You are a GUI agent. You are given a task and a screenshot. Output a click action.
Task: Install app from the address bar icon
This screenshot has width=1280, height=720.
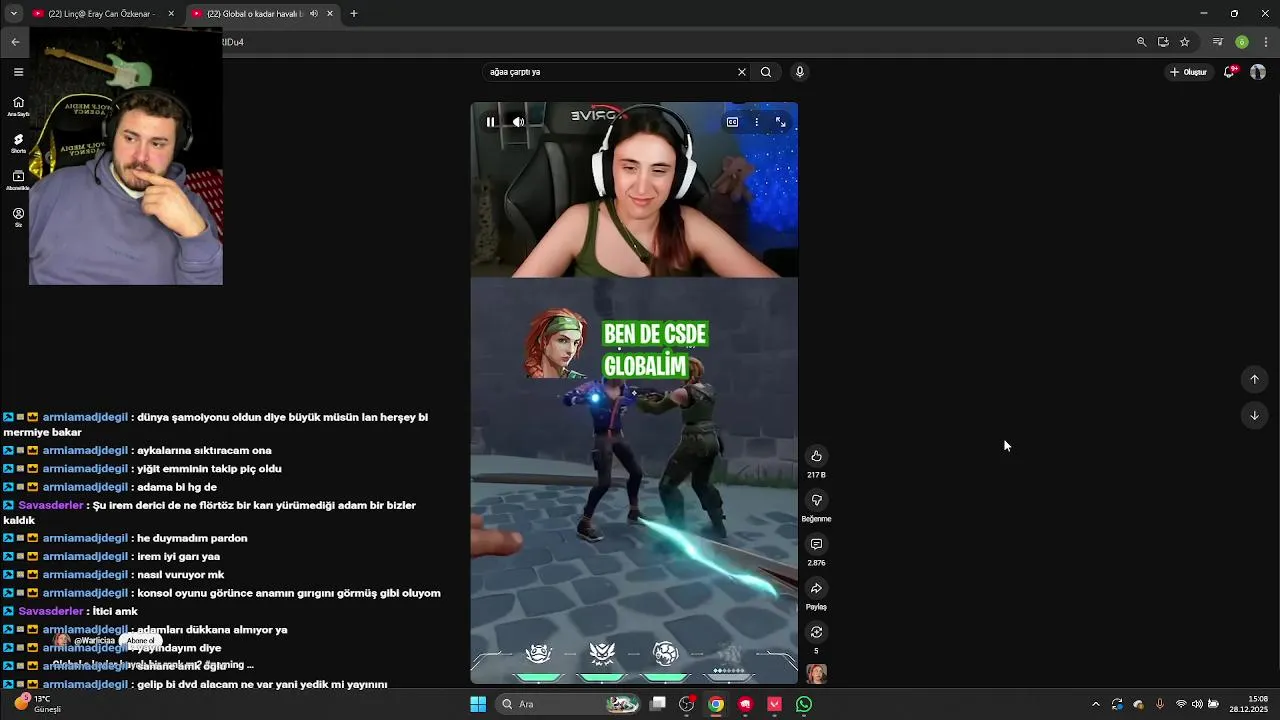click(x=1163, y=42)
